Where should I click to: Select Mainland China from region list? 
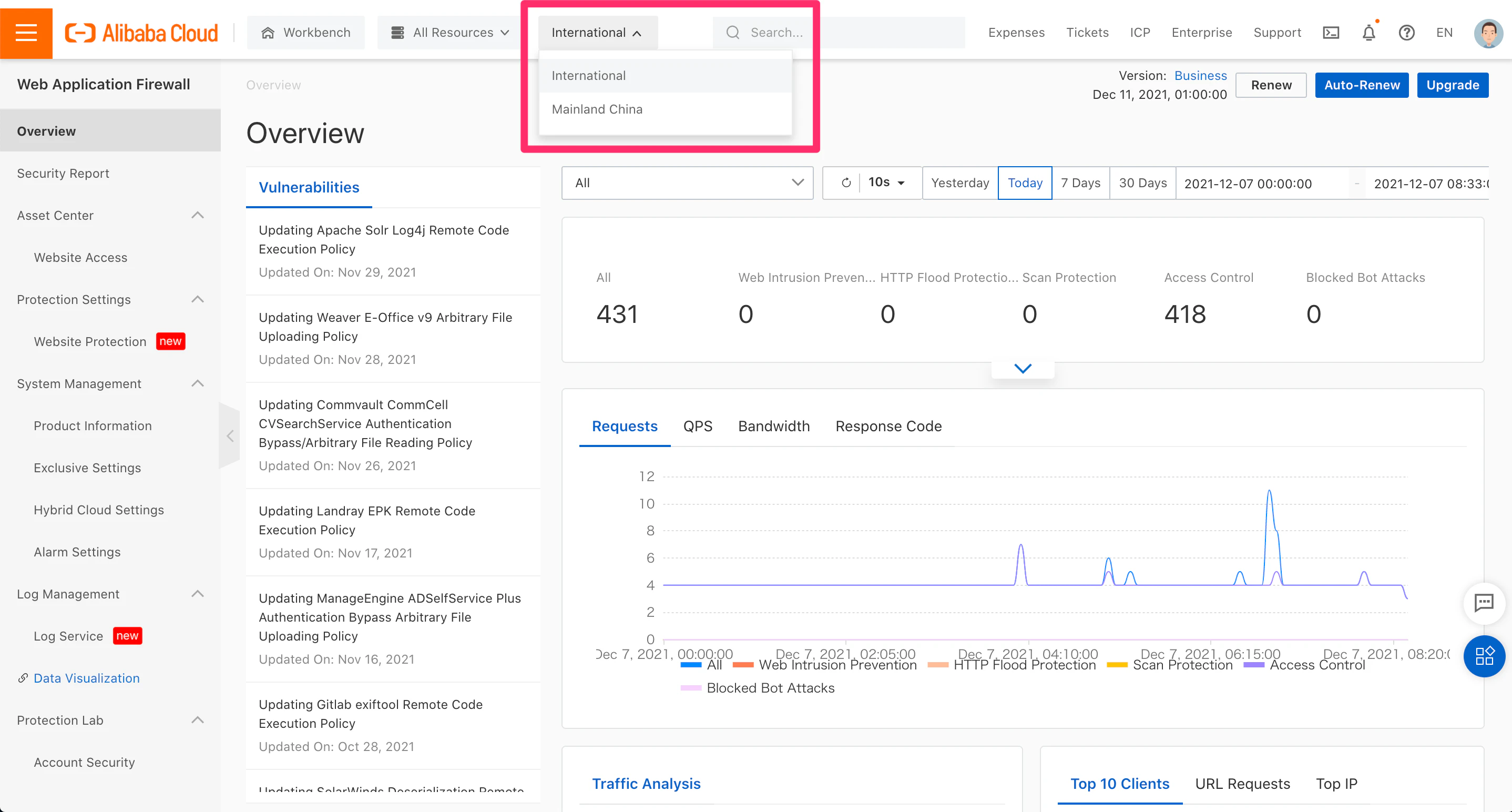665,109
